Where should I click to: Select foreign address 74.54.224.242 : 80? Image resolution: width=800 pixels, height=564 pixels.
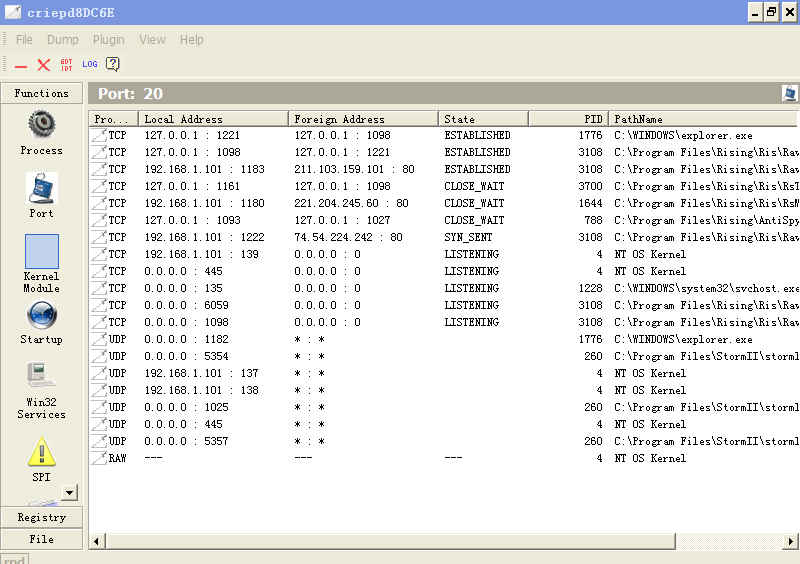pyautogui.click(x=348, y=237)
